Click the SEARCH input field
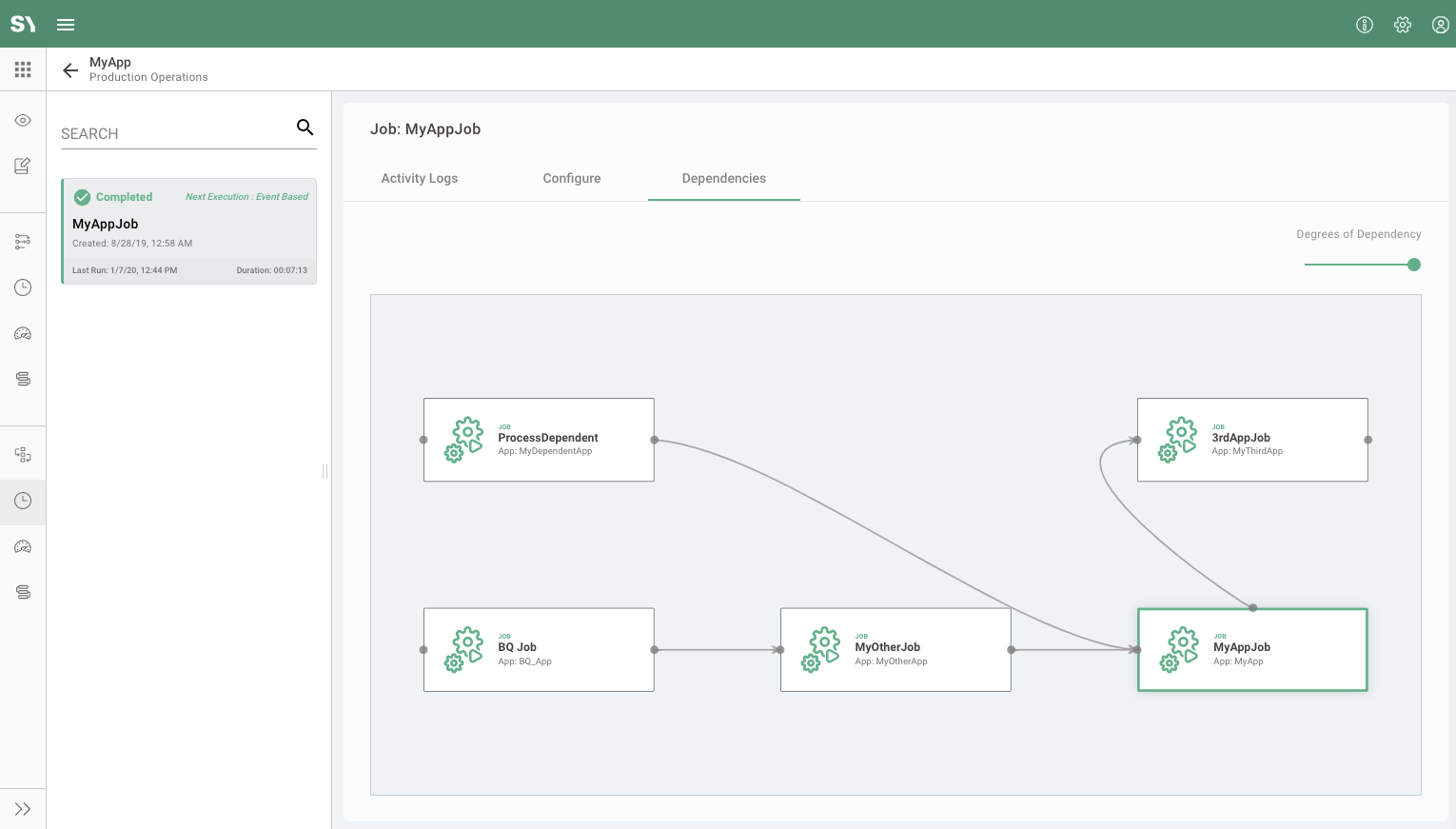Viewport: 1456px width, 829px height. 175,134
